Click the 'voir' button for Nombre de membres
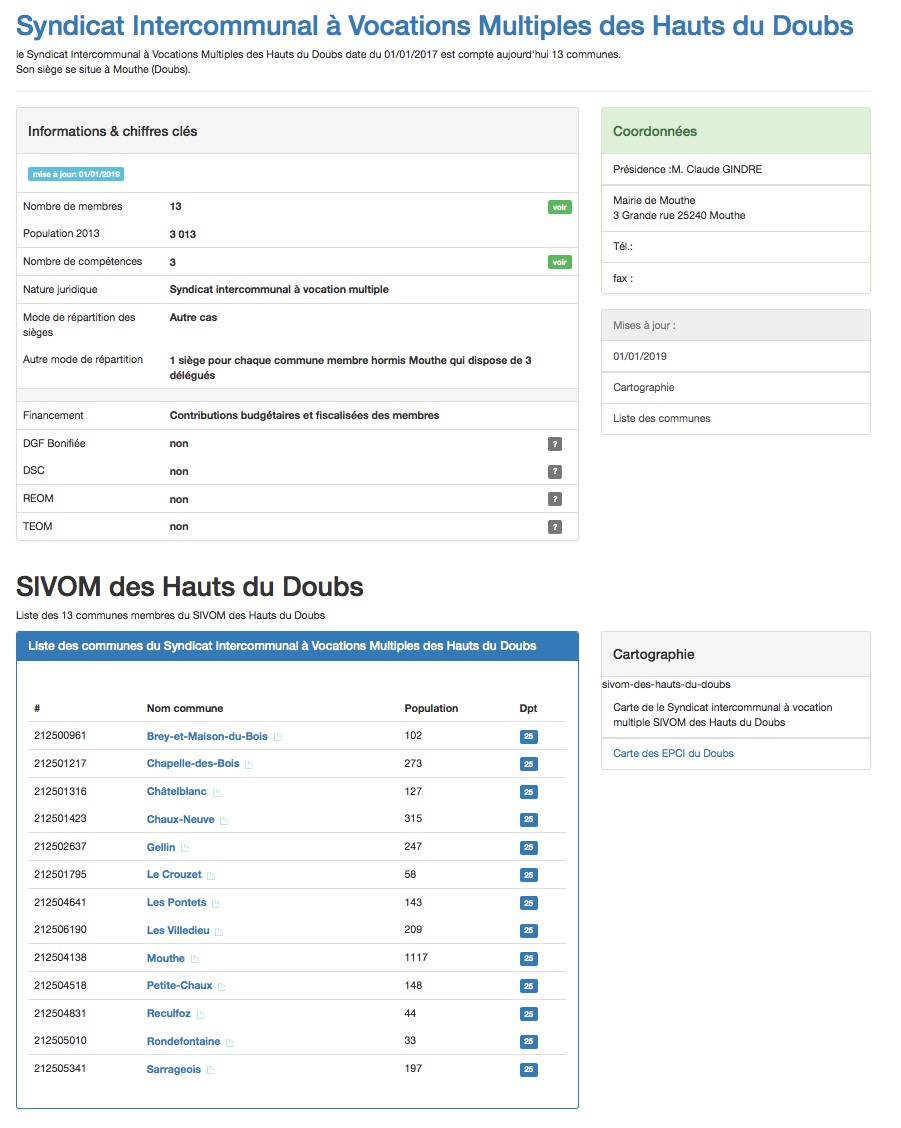Viewport: 901px width, 1128px height. (559, 207)
